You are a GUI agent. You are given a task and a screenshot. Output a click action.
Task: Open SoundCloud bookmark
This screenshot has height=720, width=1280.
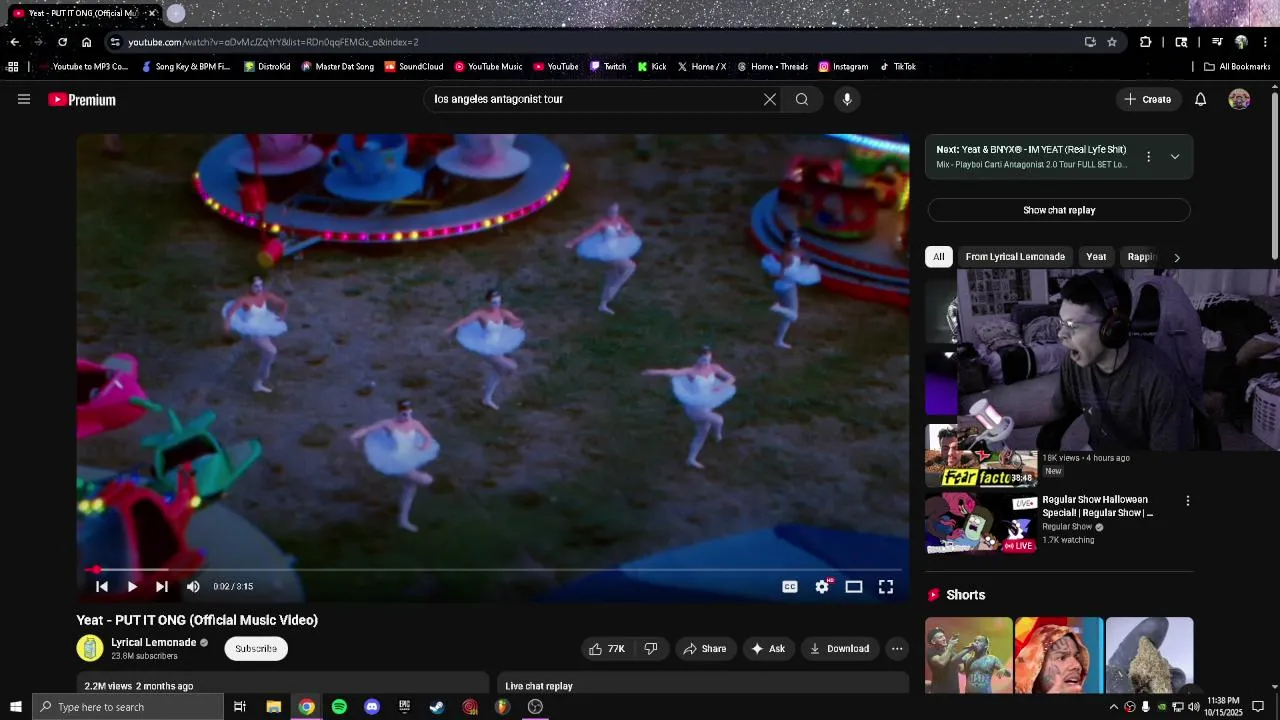(x=414, y=67)
